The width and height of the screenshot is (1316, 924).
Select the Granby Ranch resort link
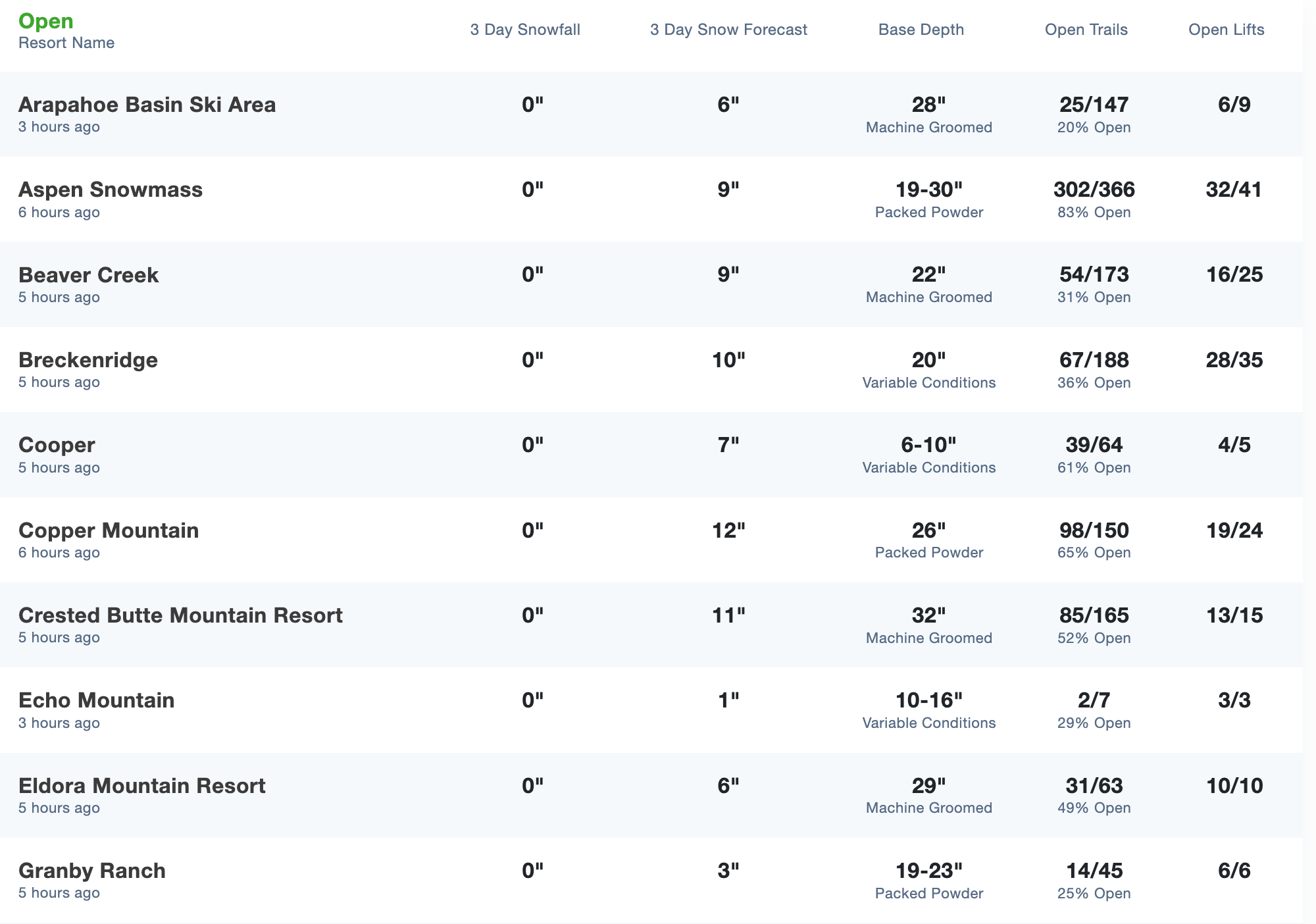92,871
